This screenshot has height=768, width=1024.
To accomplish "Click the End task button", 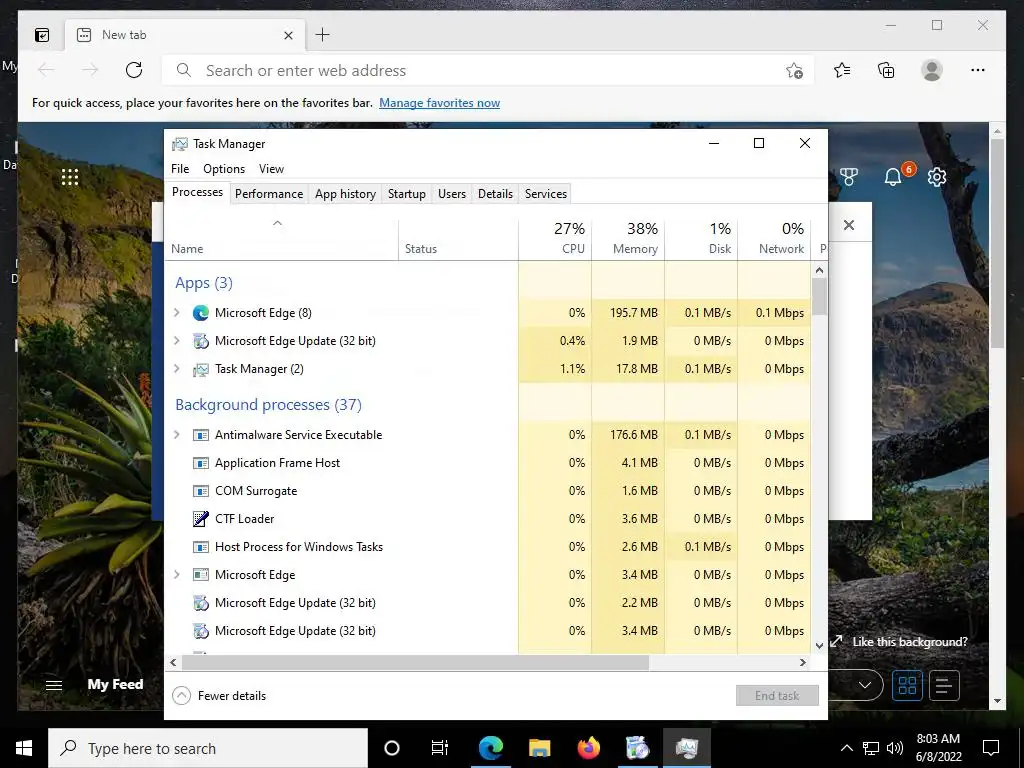I will click(x=777, y=696).
